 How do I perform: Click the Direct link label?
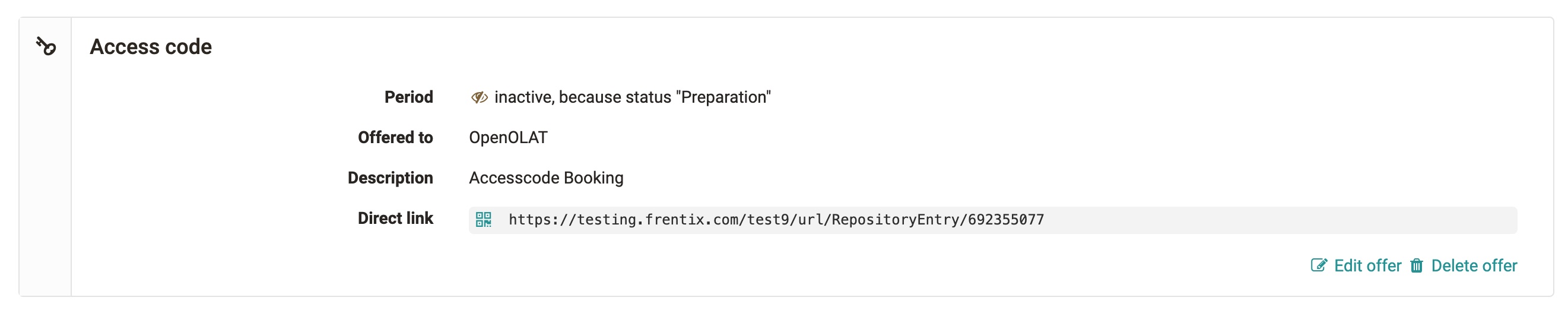point(395,219)
